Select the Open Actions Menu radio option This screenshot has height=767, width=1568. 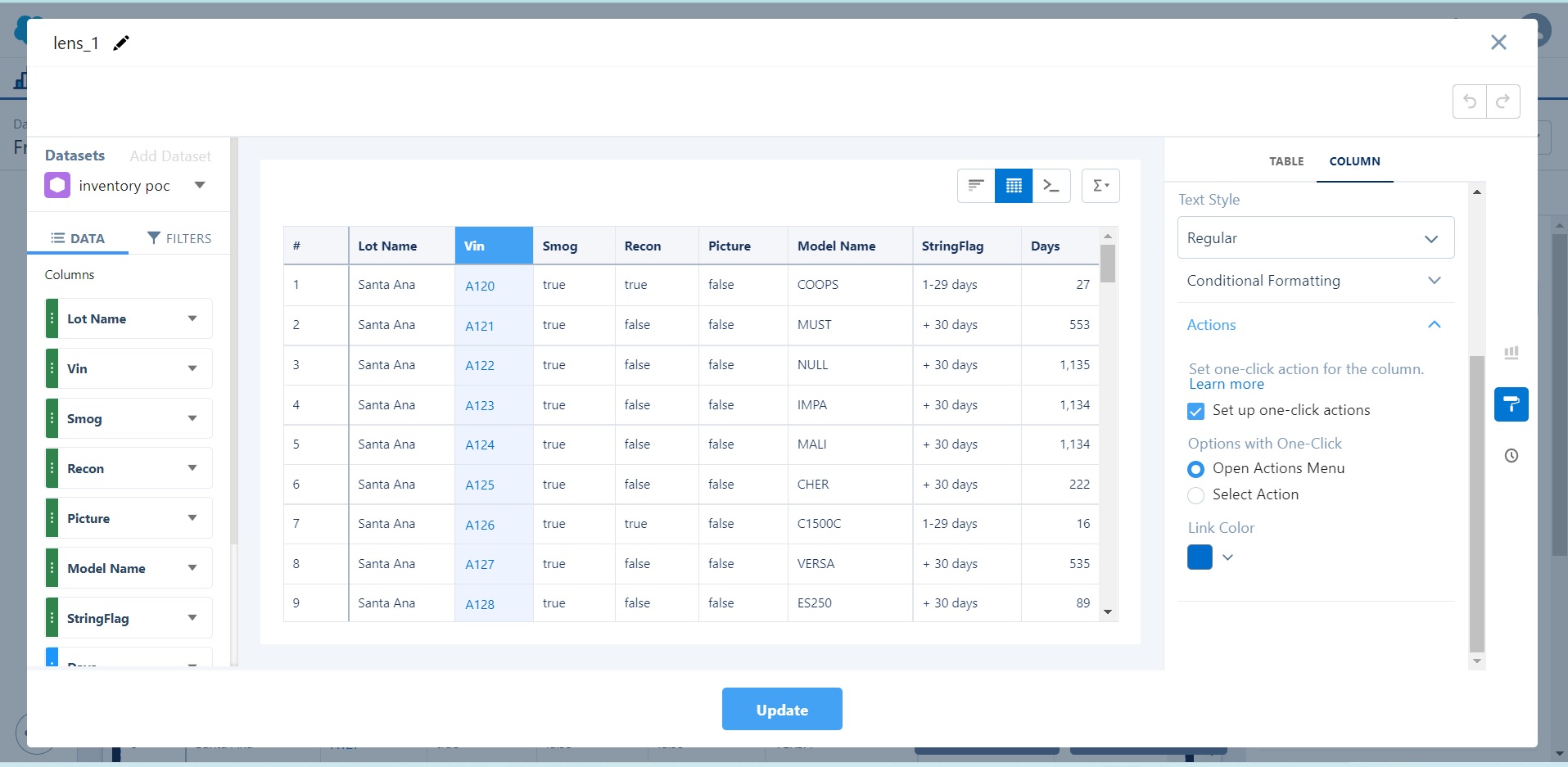click(x=1195, y=469)
